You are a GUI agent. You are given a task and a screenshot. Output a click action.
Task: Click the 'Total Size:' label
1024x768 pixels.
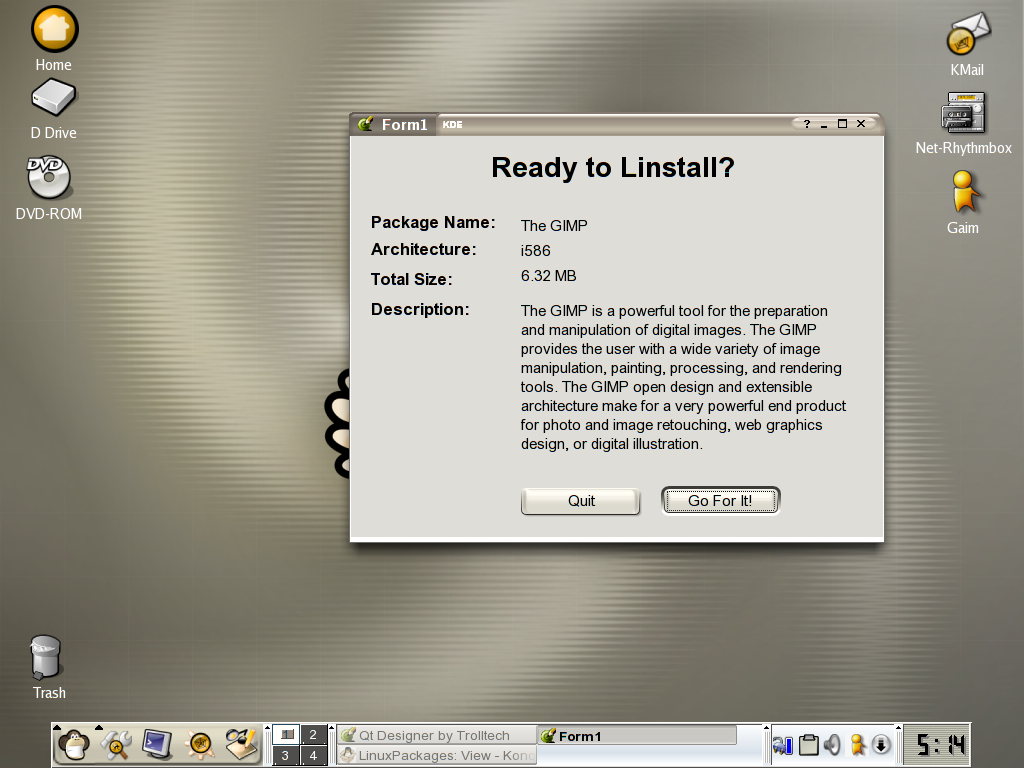coord(411,280)
